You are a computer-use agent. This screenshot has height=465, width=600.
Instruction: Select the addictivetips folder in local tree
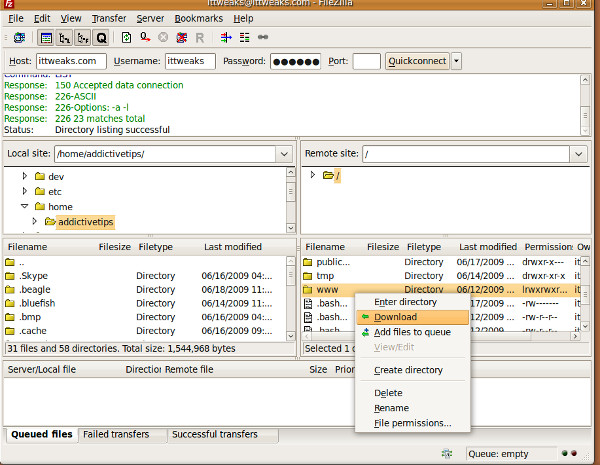(x=85, y=222)
